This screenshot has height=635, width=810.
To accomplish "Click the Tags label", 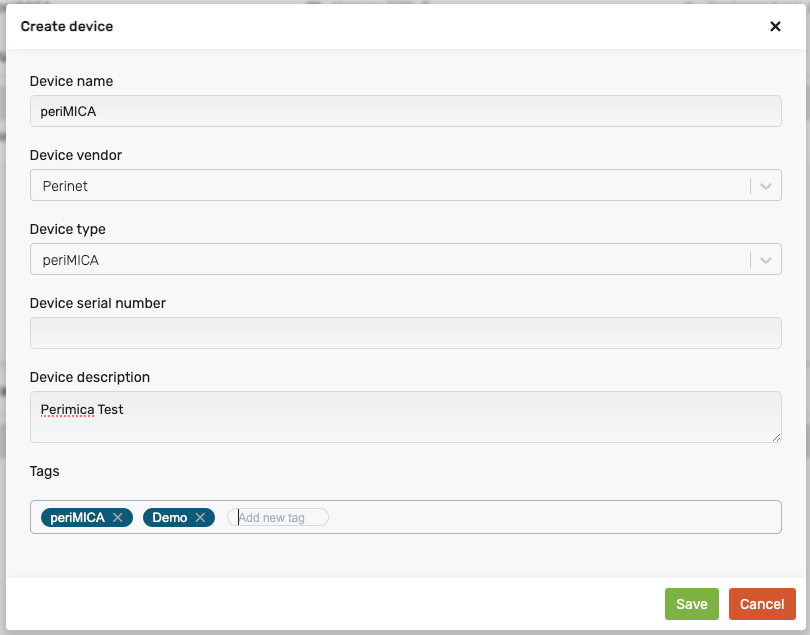I will click(x=45, y=471).
